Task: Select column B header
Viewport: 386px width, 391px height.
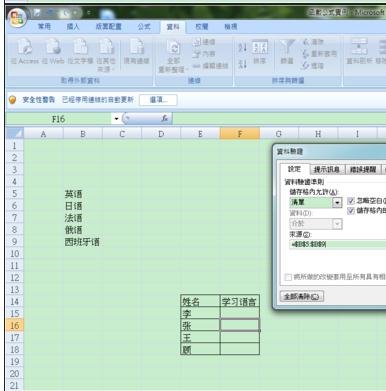Action: [x=83, y=134]
